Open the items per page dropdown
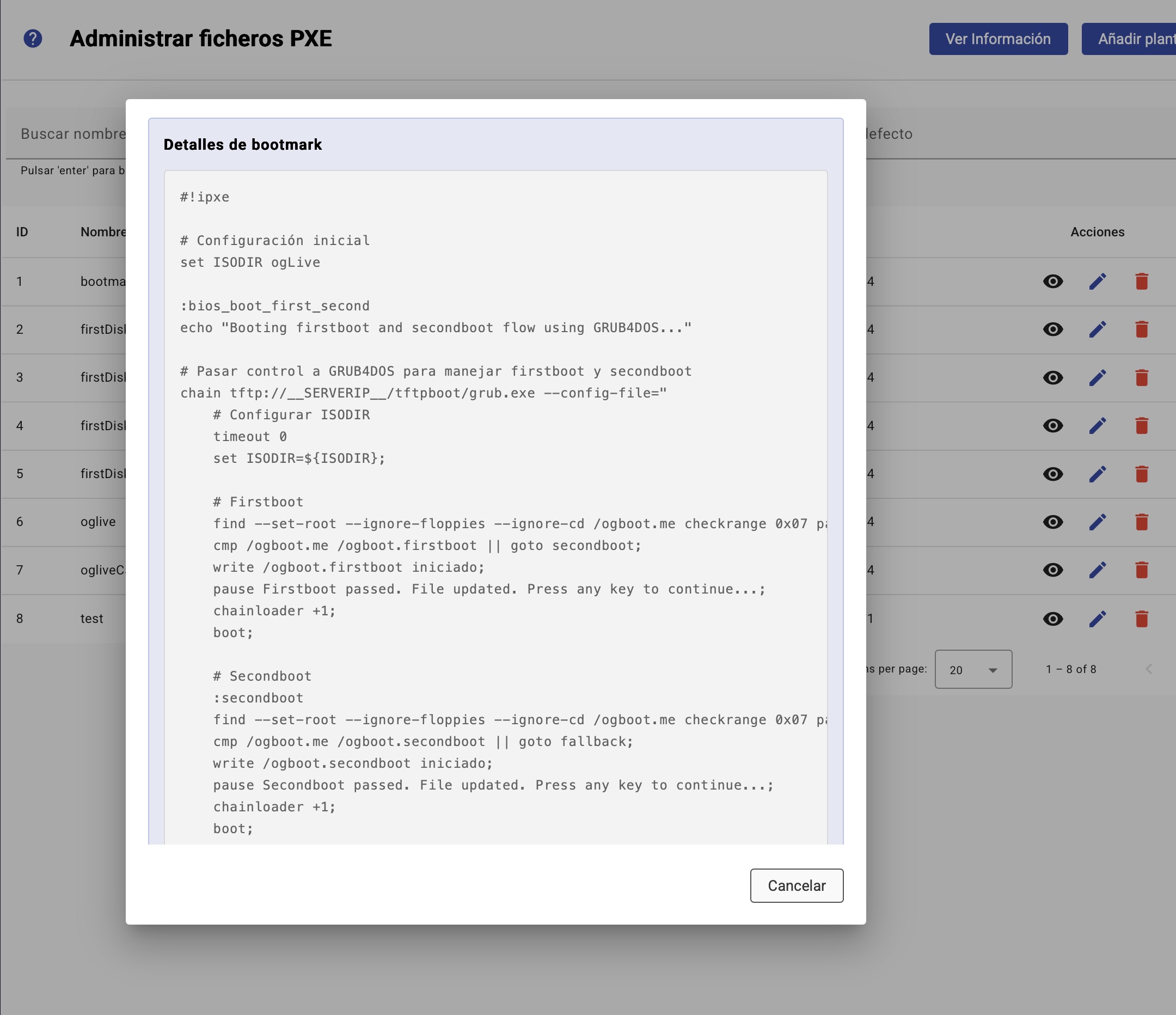This screenshot has height=1015, width=1176. point(973,669)
